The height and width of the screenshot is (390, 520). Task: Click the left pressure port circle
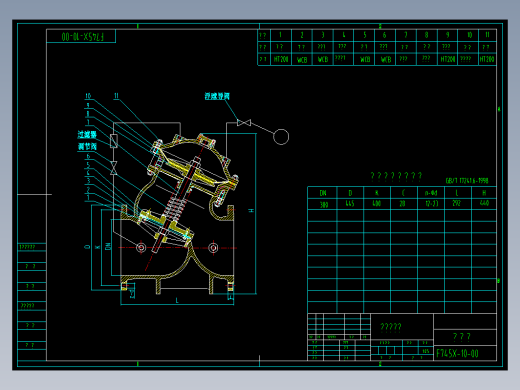(x=141, y=247)
